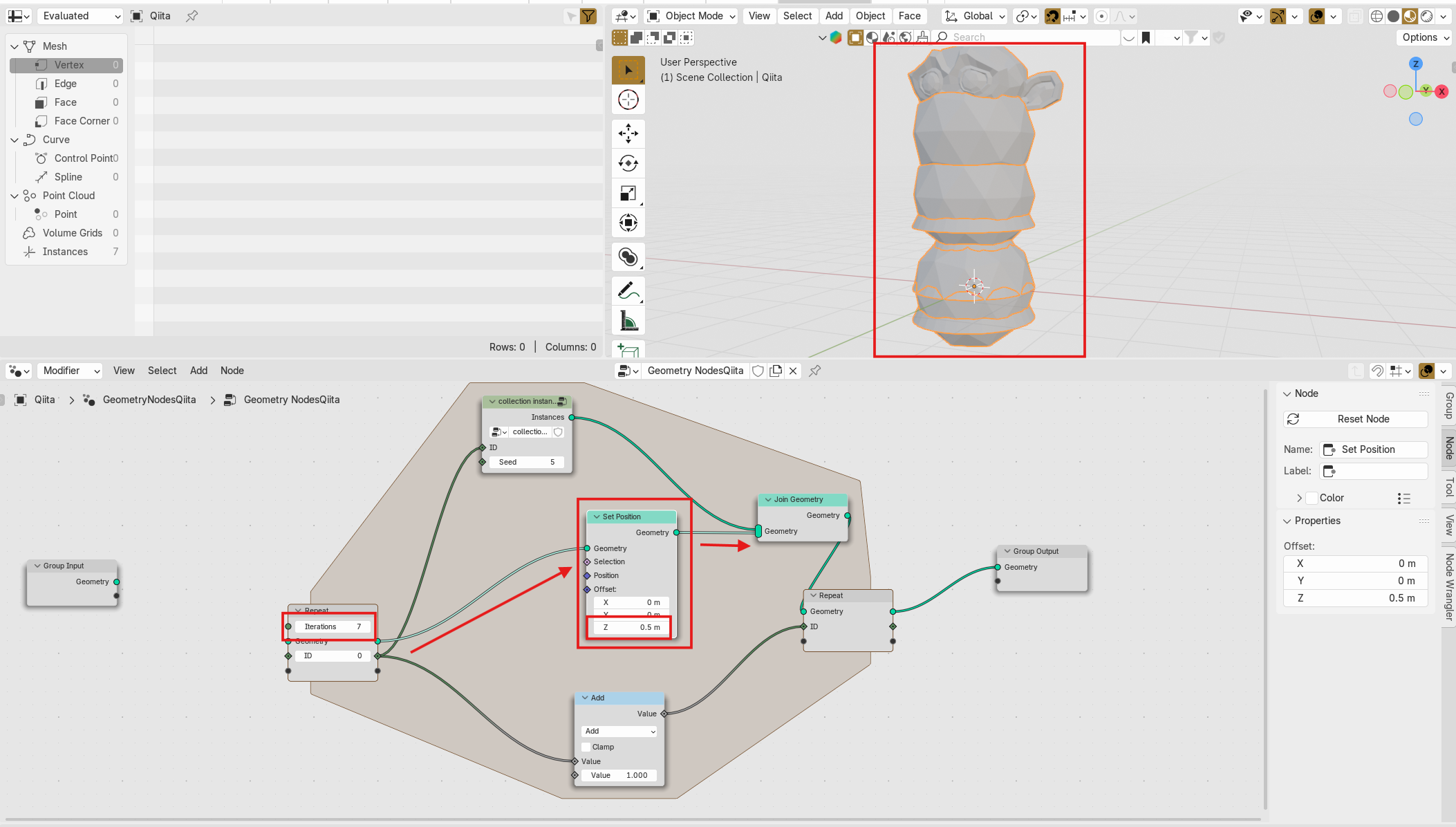Toggle the spreadsheet filter funnel icon
This screenshot has height=827, width=1456.
(588, 16)
